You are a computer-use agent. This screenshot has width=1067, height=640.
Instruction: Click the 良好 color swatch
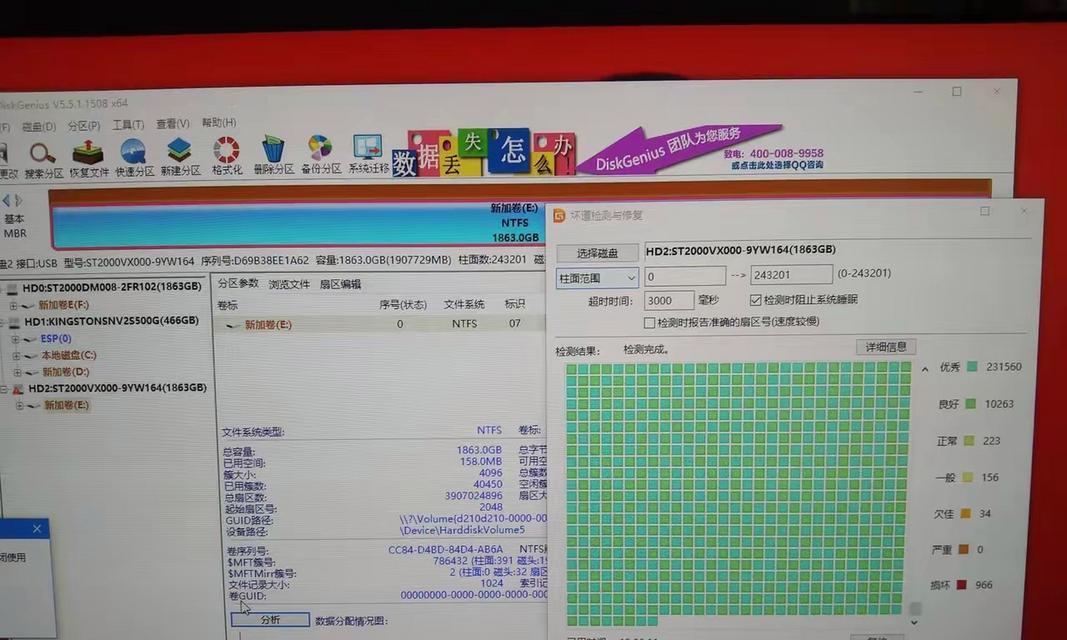coord(970,404)
